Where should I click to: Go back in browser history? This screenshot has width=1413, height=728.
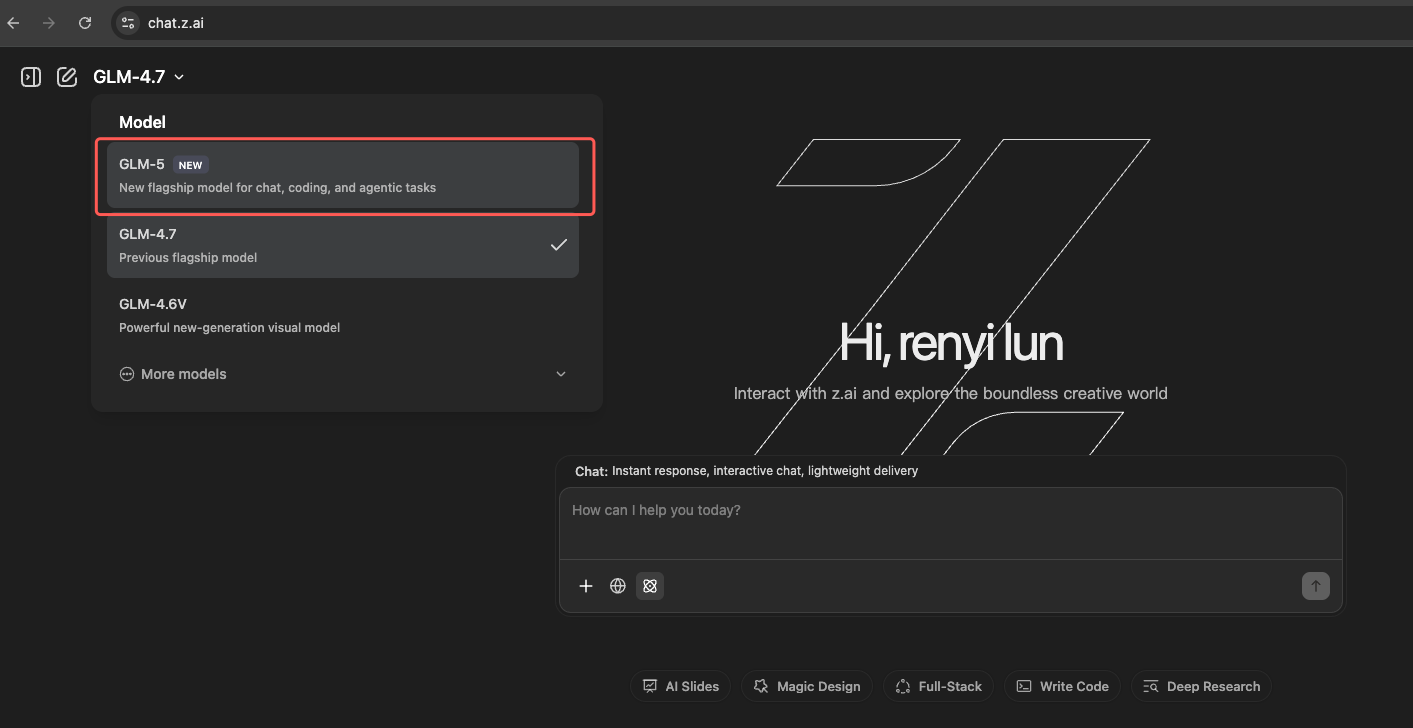click(x=14, y=22)
